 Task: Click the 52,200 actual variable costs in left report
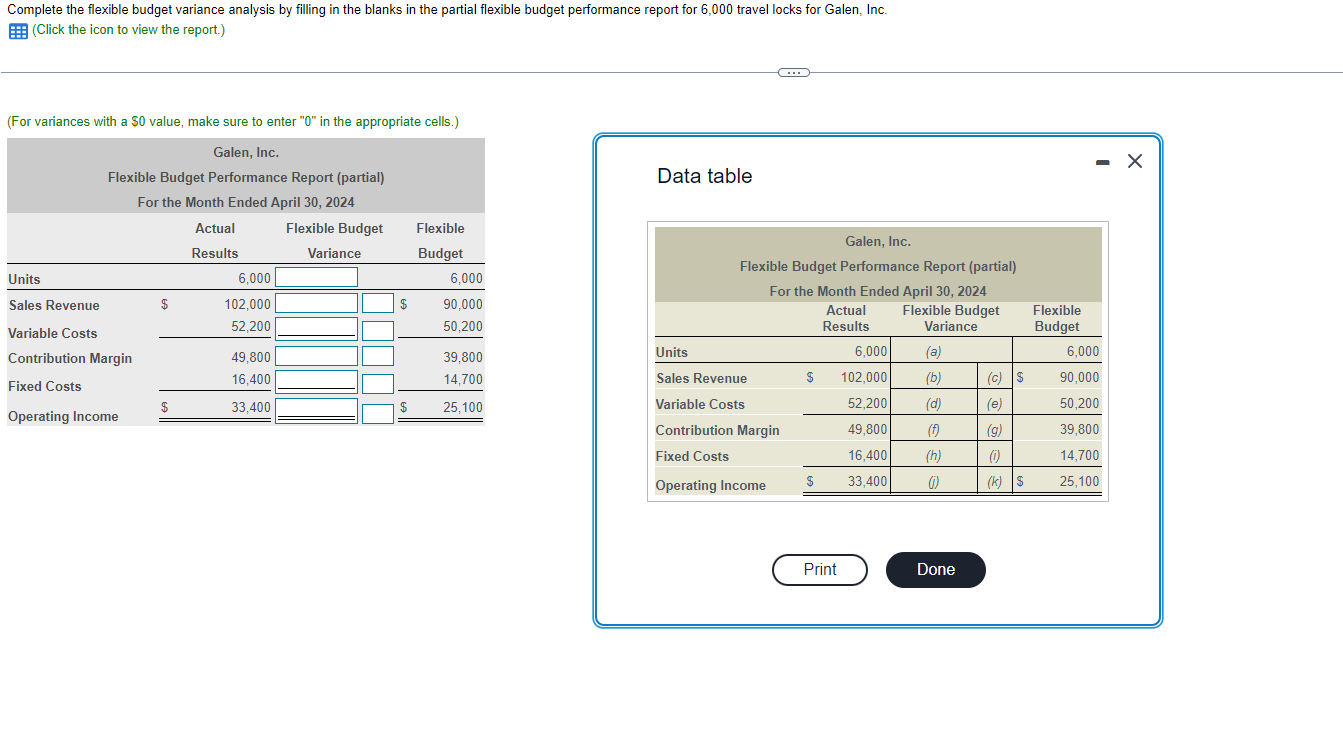tap(250, 326)
